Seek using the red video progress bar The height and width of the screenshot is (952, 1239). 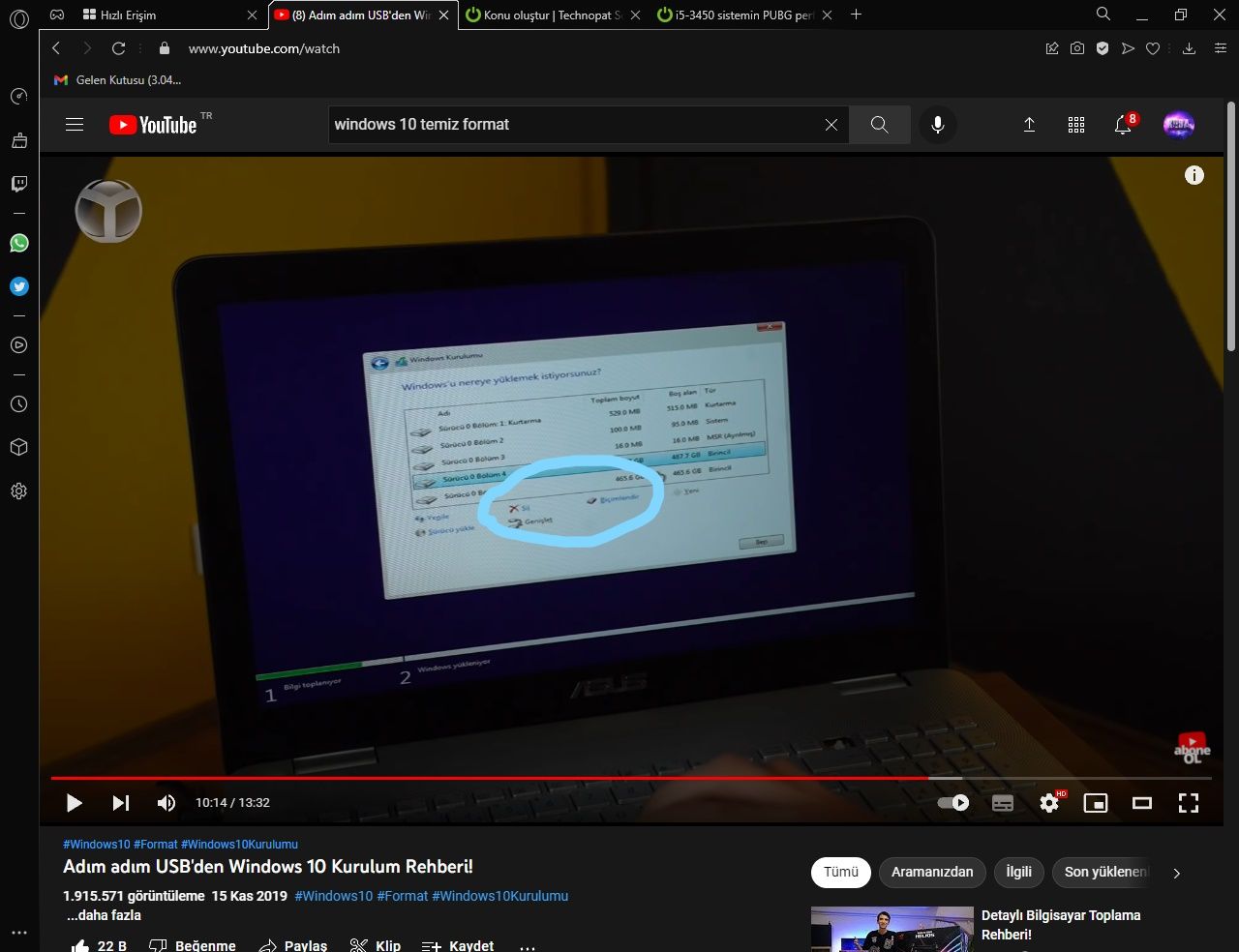(x=631, y=778)
